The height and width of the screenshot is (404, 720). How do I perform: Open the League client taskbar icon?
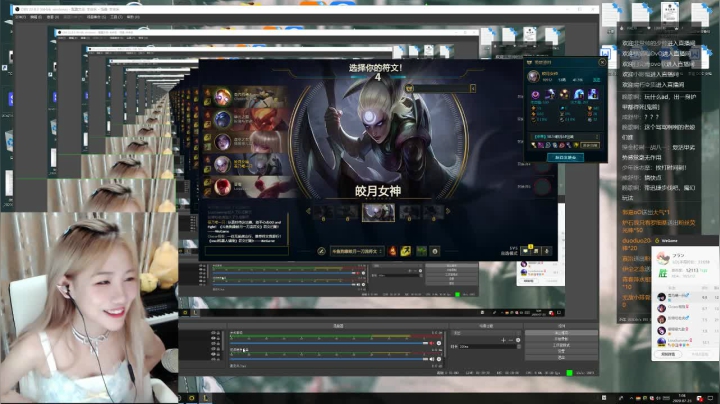[206, 398]
